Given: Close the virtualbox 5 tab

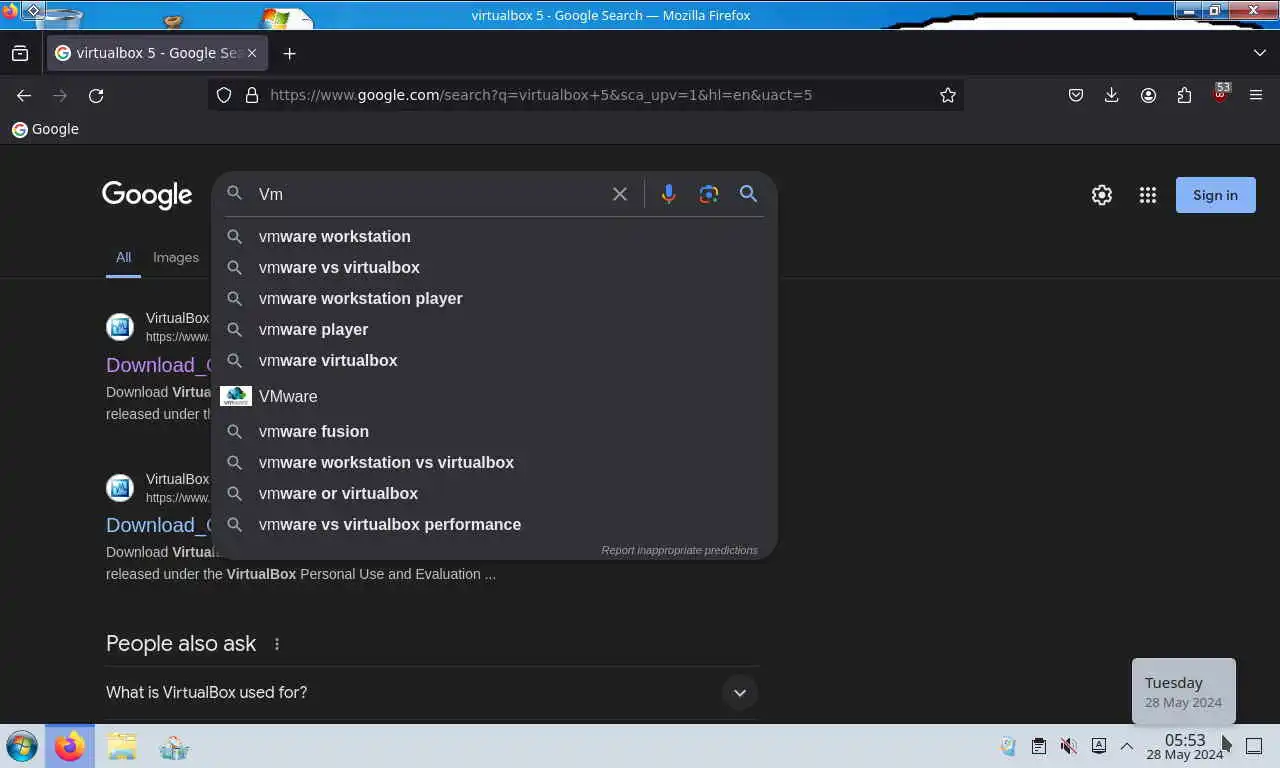Looking at the screenshot, I should [x=252, y=53].
